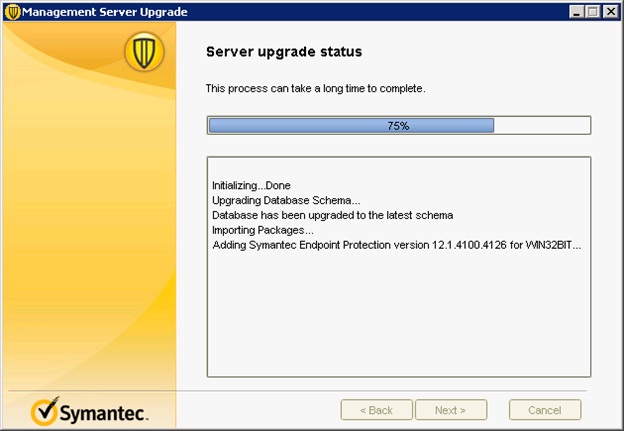Select the 'Importing Packages...' log line
This screenshot has width=624, height=431.
click(263, 230)
